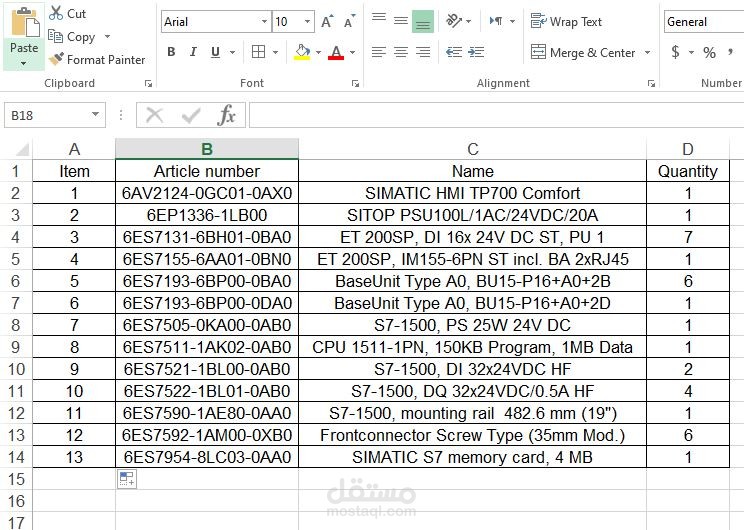
Task: Expand the Copy dropdown arrow
Action: point(107,37)
